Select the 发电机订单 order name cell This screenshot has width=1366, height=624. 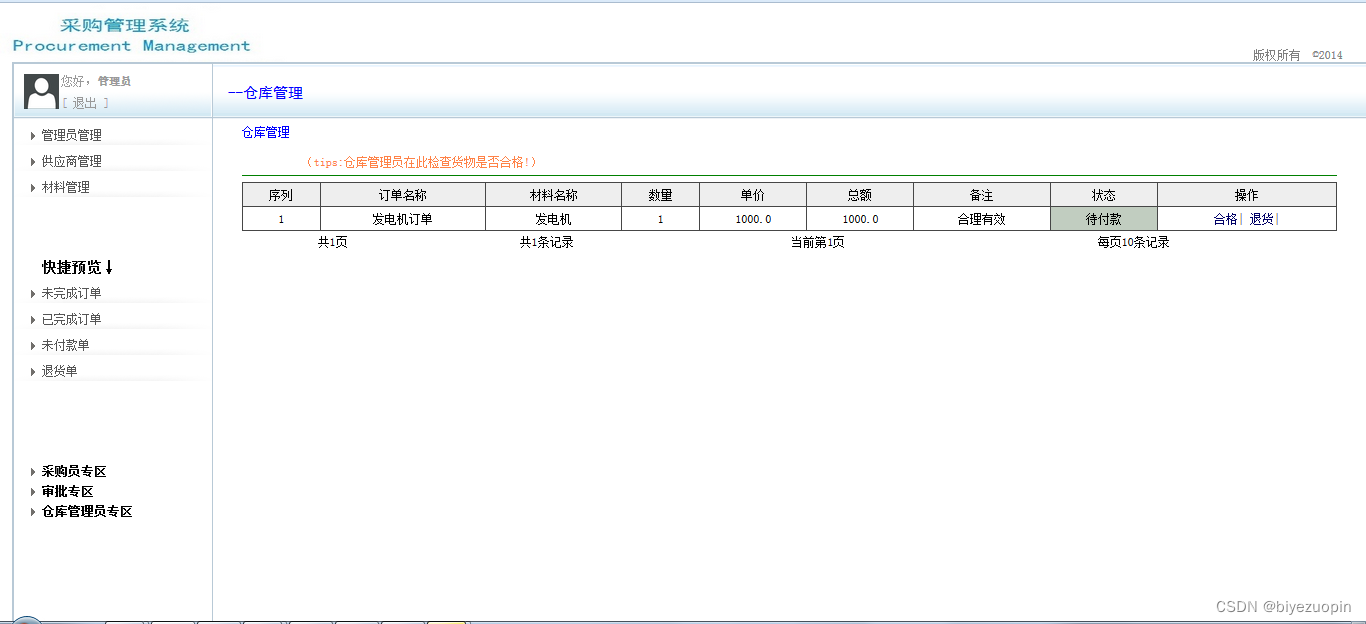(x=402, y=219)
